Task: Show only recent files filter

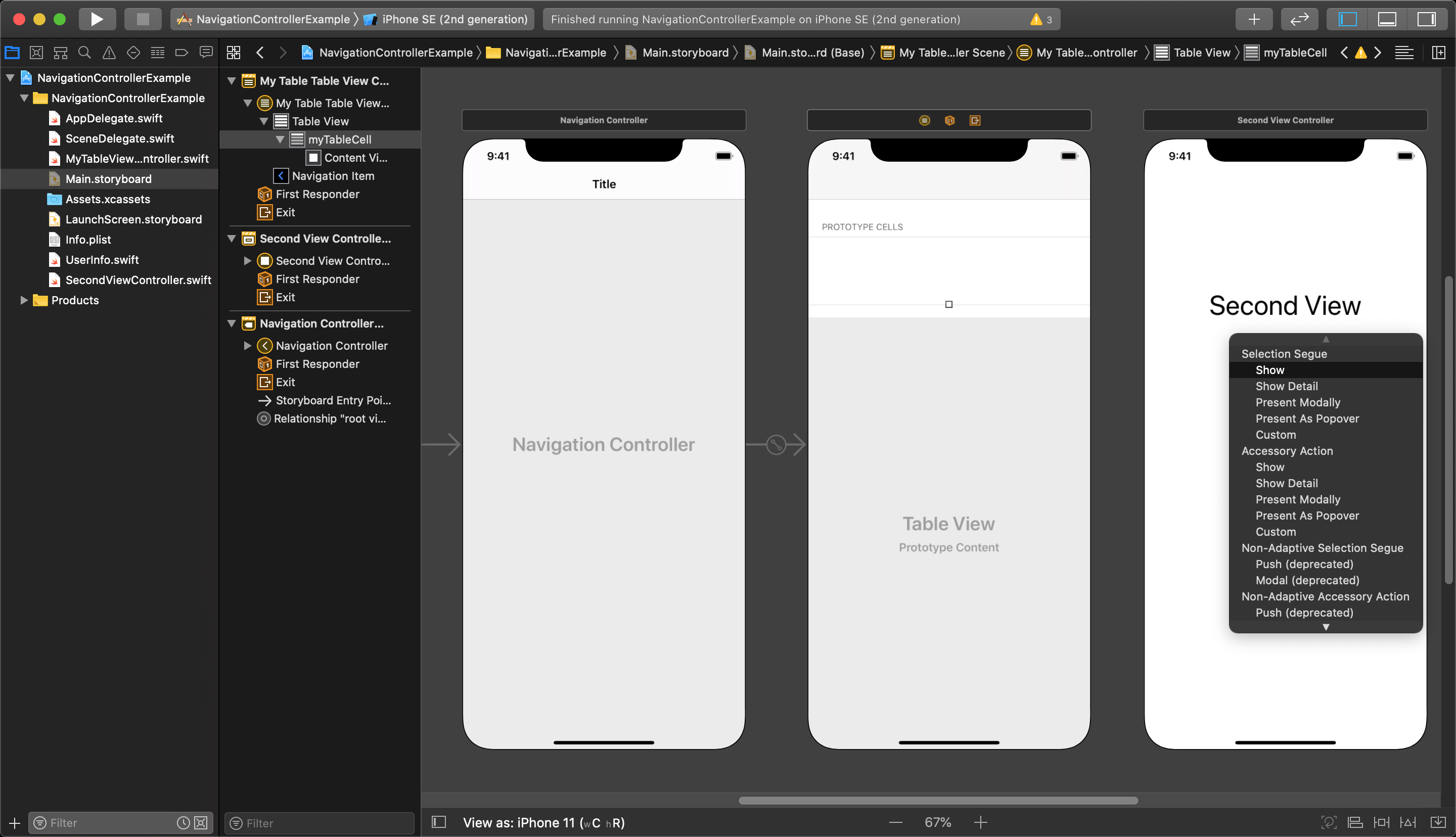Action: tap(183, 823)
